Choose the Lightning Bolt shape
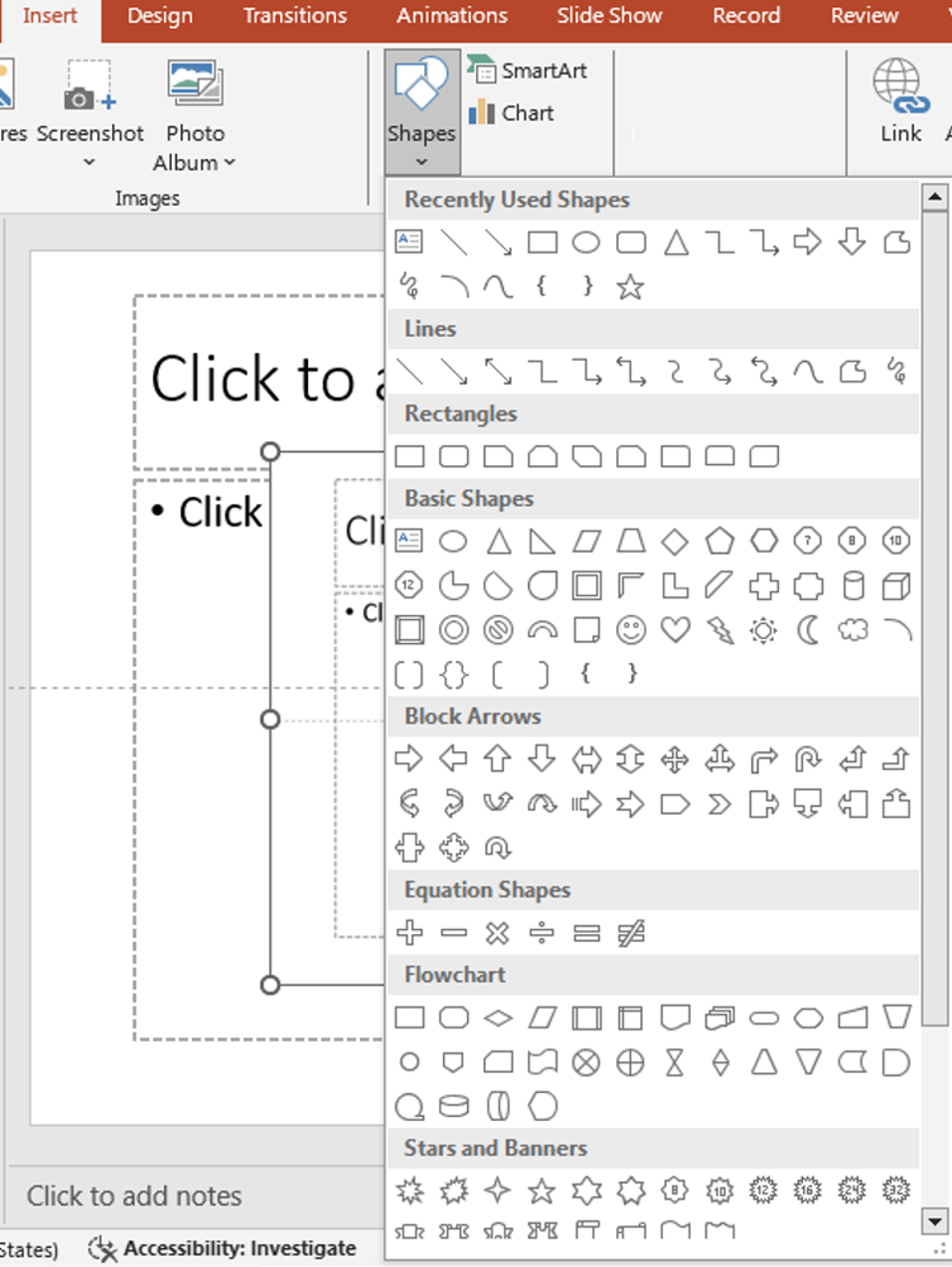Image resolution: width=952 pixels, height=1267 pixels. tap(719, 629)
